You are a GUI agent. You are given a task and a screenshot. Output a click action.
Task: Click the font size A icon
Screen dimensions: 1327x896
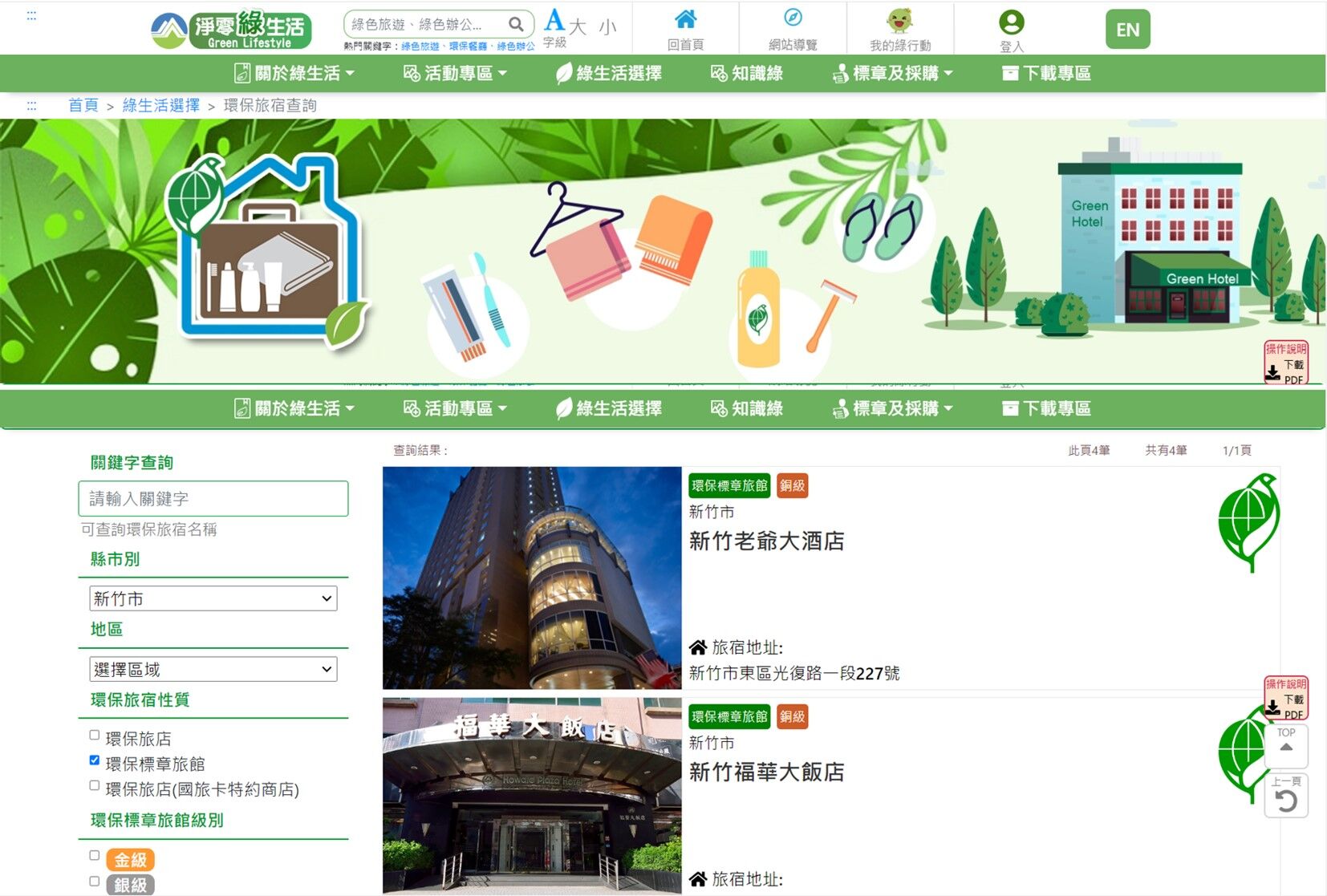click(554, 21)
